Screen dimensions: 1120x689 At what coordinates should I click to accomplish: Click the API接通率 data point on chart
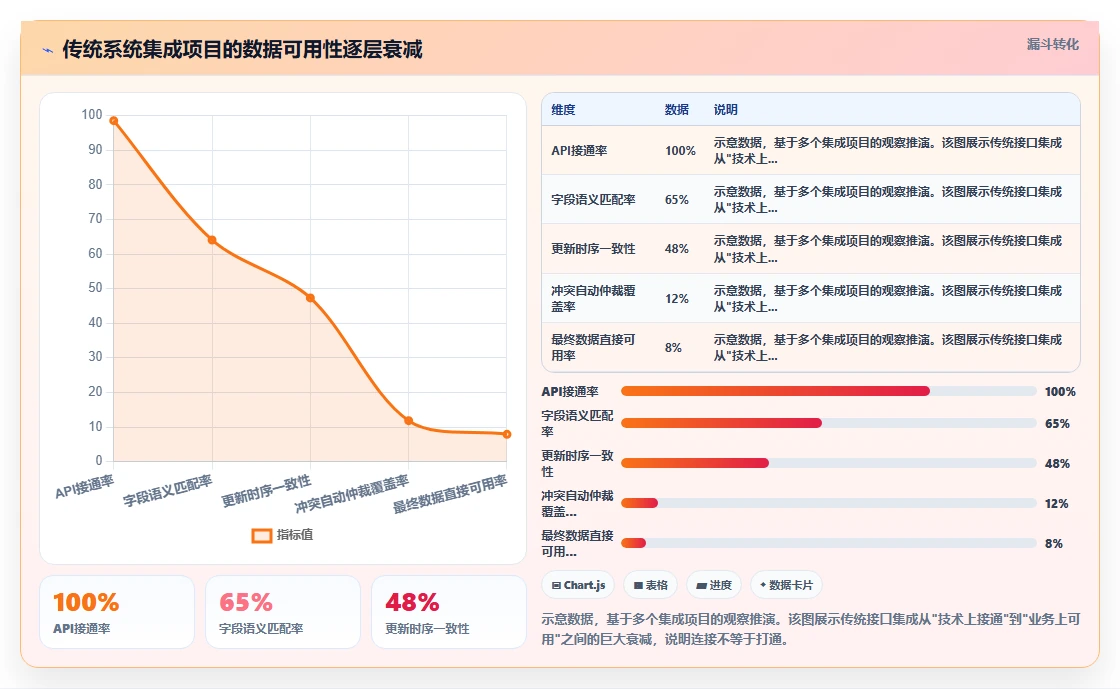(x=114, y=121)
